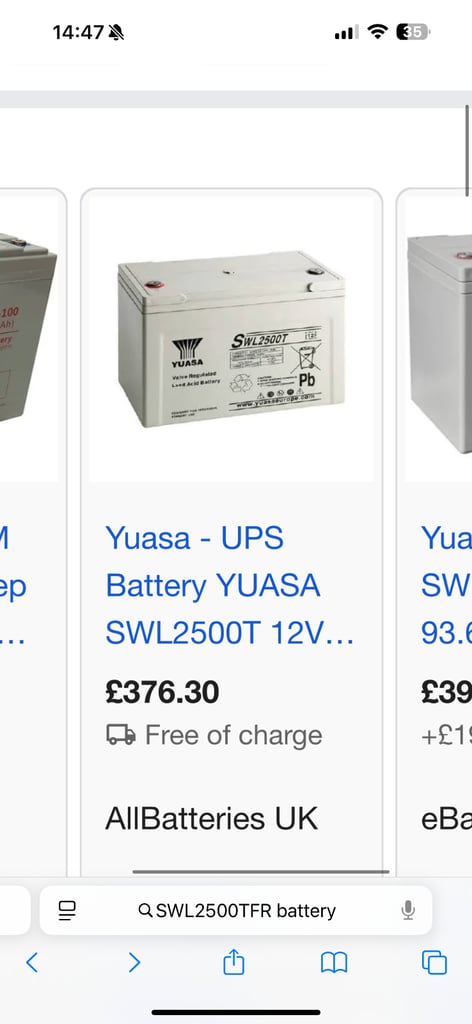The width and height of the screenshot is (472, 1024).
Task: Click the delivery truck icon
Action: (x=121, y=735)
